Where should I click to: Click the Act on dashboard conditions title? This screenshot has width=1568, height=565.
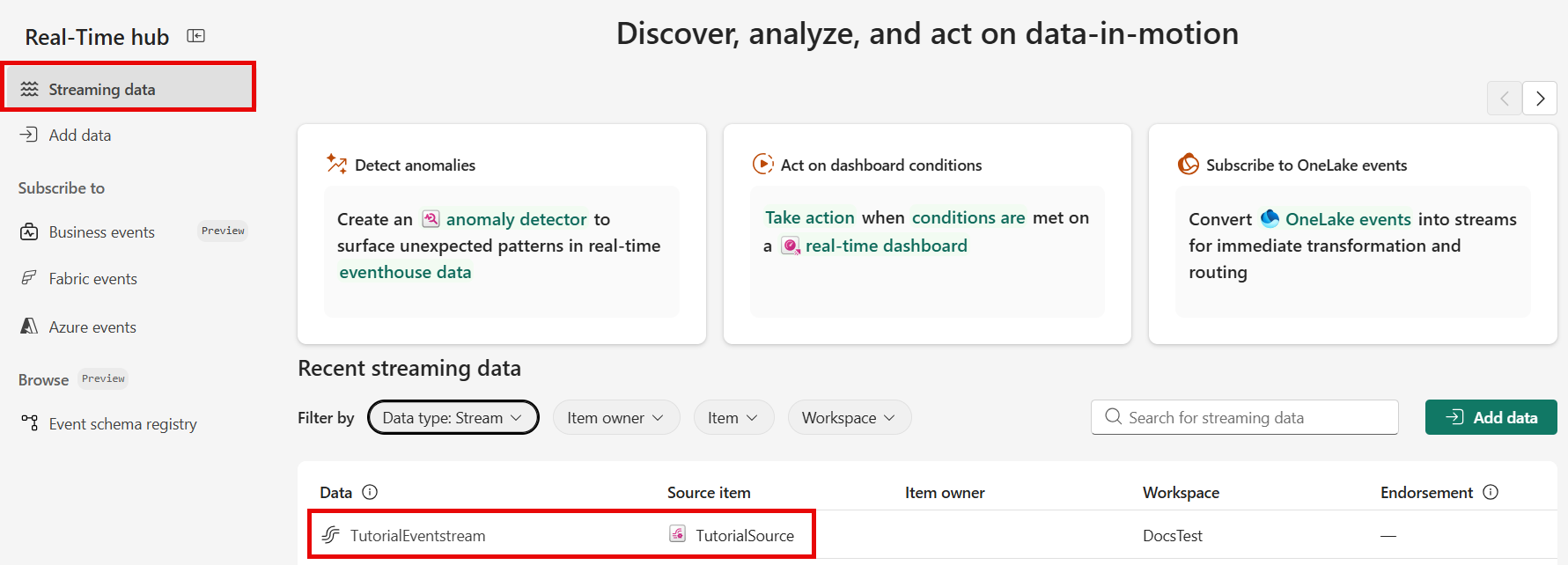pyautogui.click(x=881, y=165)
